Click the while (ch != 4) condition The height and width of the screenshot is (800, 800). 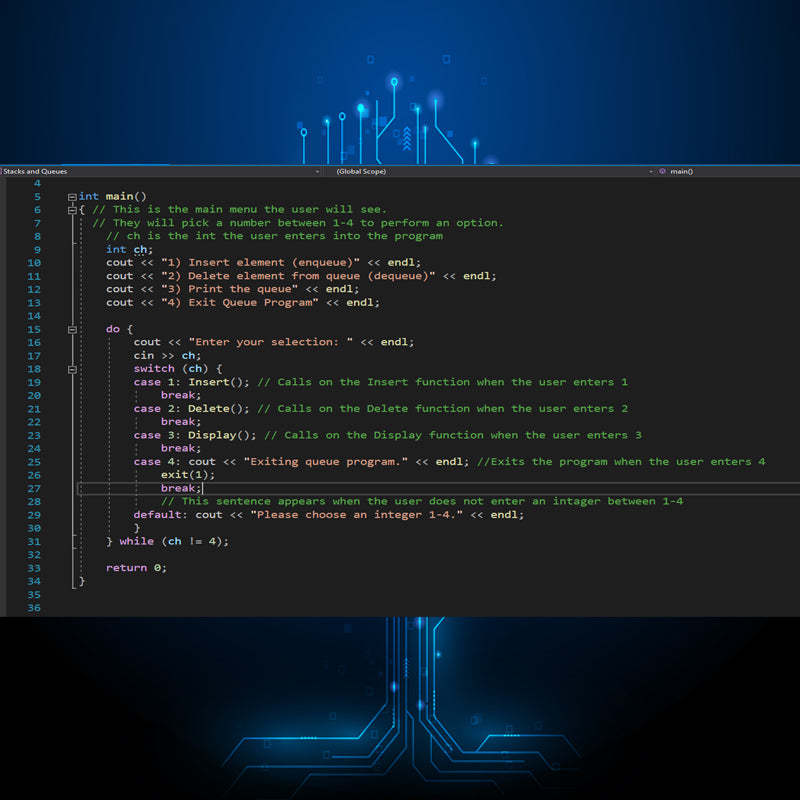[174, 541]
